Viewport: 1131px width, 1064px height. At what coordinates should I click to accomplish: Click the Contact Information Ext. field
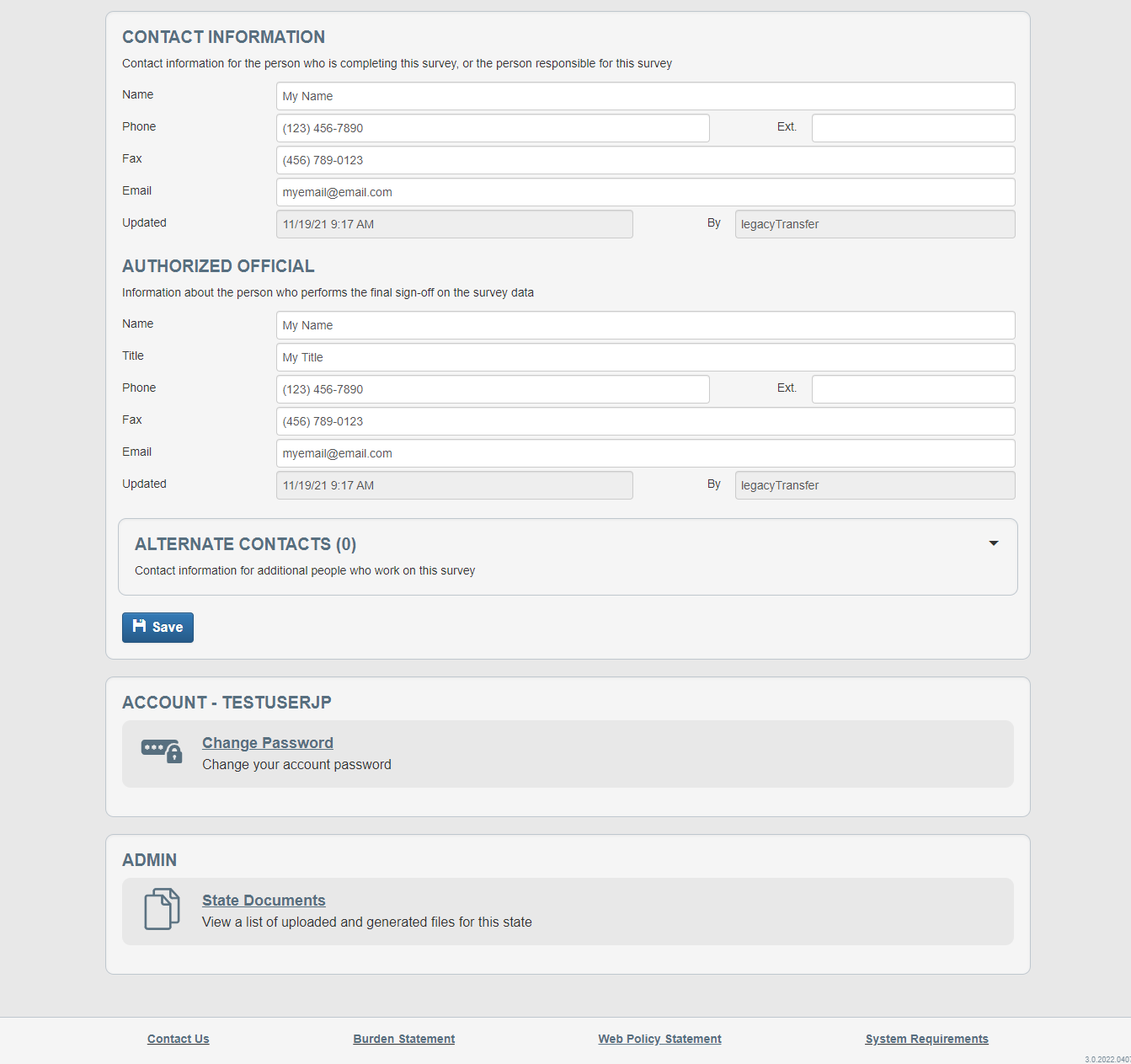pos(913,128)
